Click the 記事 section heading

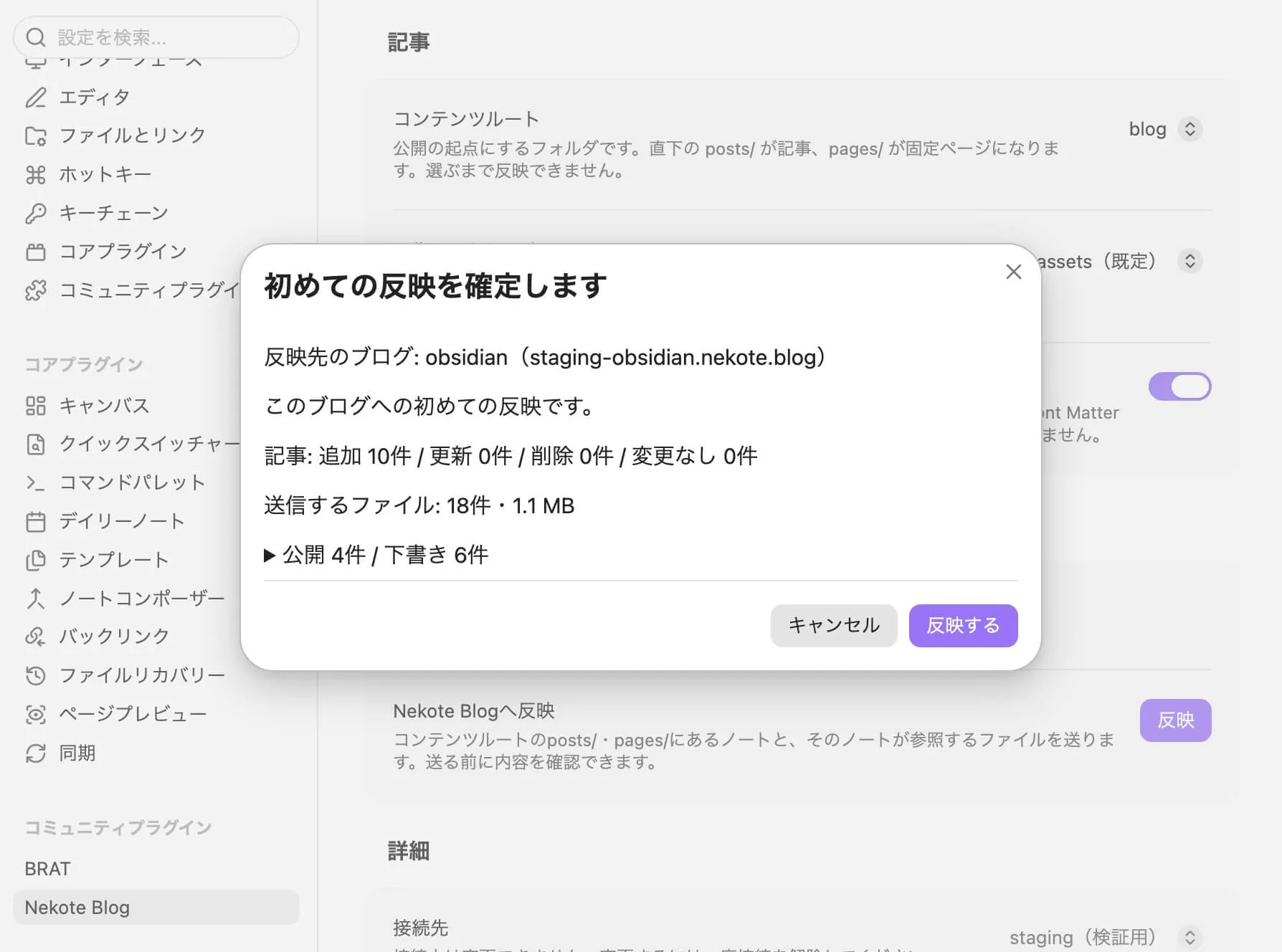(409, 42)
